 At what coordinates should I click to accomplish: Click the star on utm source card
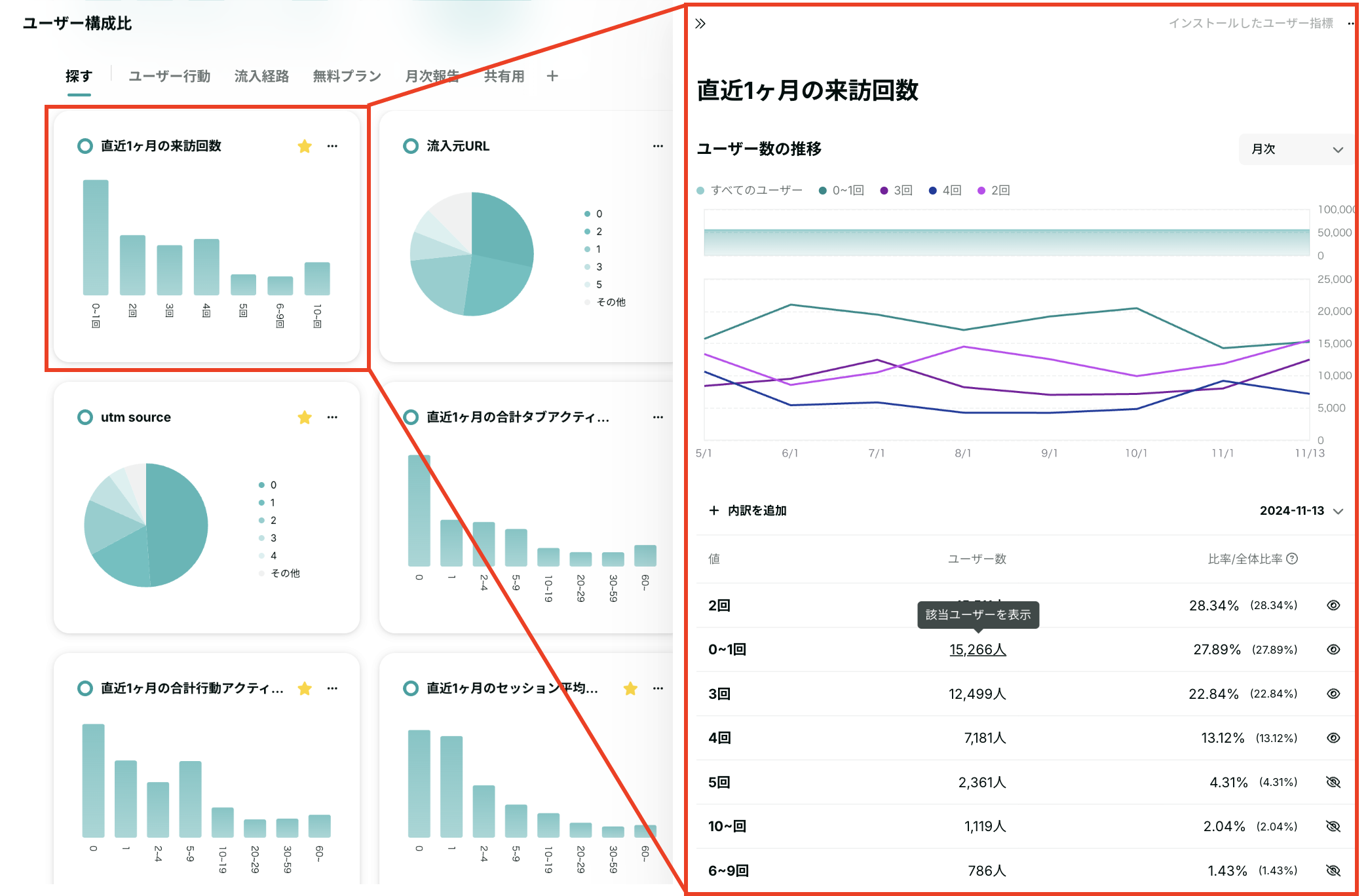(x=305, y=417)
